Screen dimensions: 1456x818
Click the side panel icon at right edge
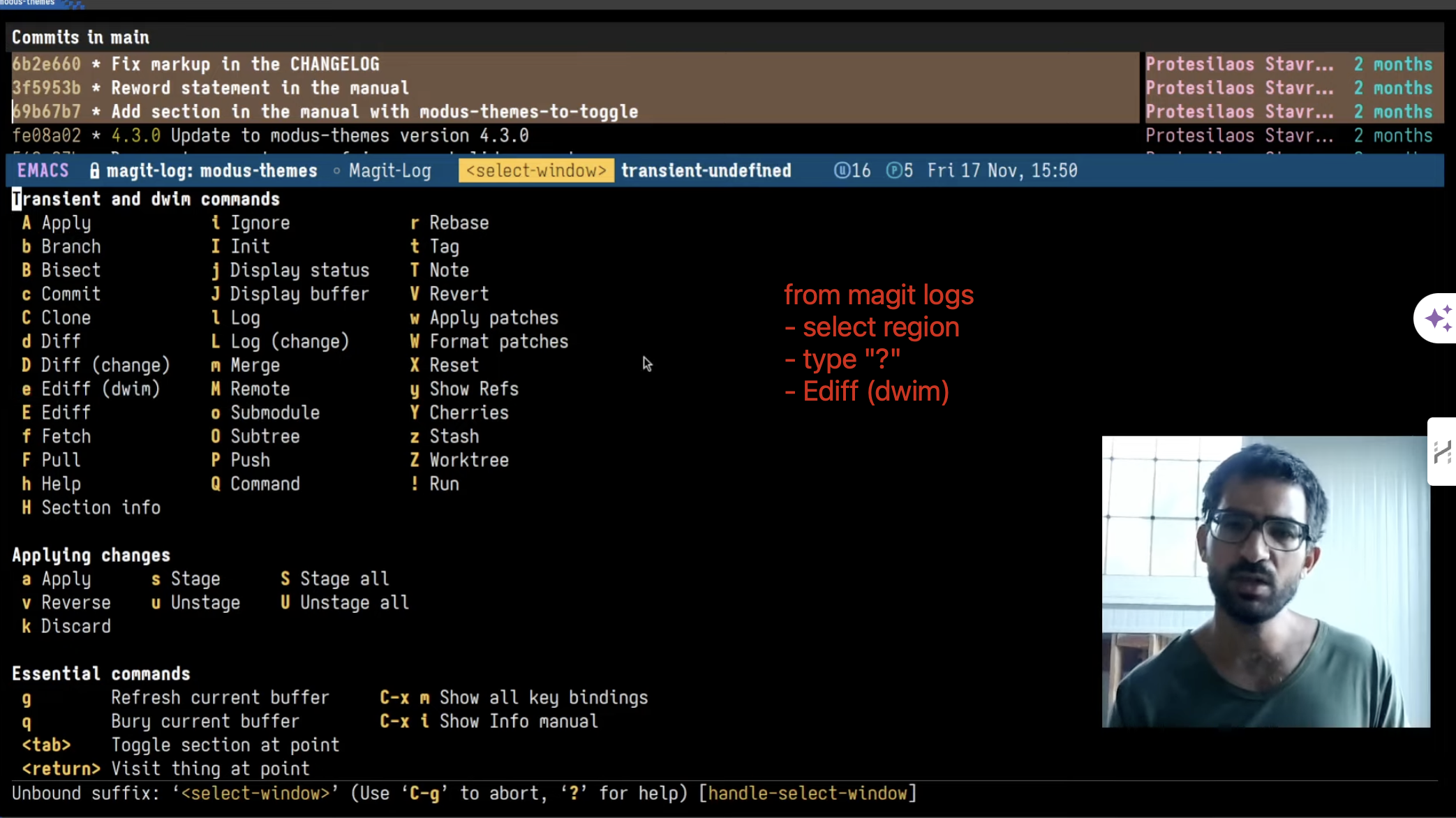[1441, 452]
